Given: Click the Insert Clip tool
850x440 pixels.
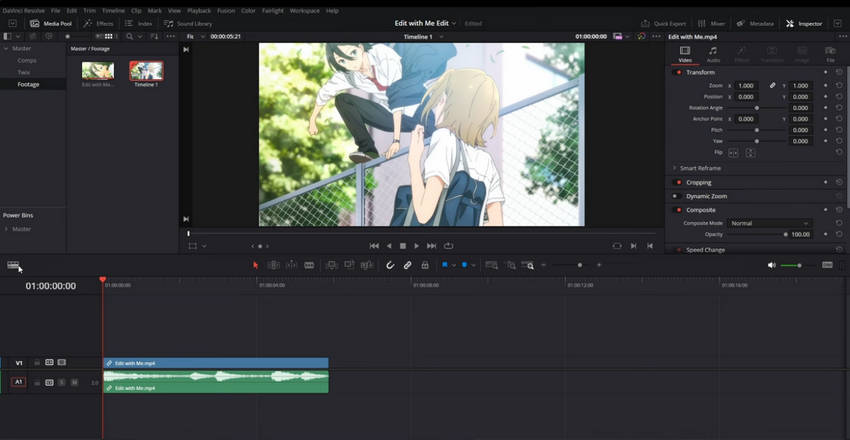Looking at the screenshot, I should tap(331, 265).
